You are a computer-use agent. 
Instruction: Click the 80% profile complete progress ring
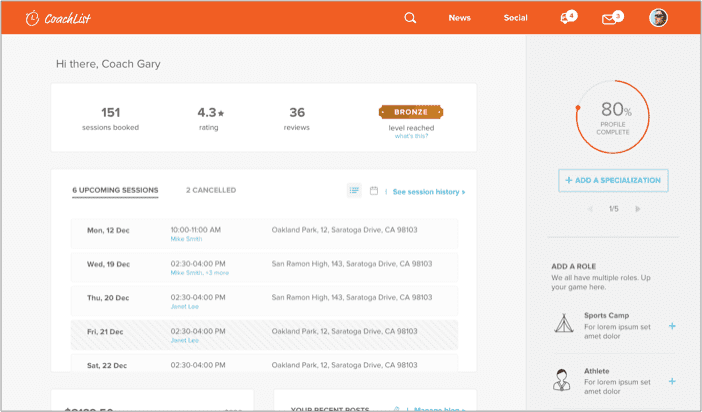click(x=612, y=117)
